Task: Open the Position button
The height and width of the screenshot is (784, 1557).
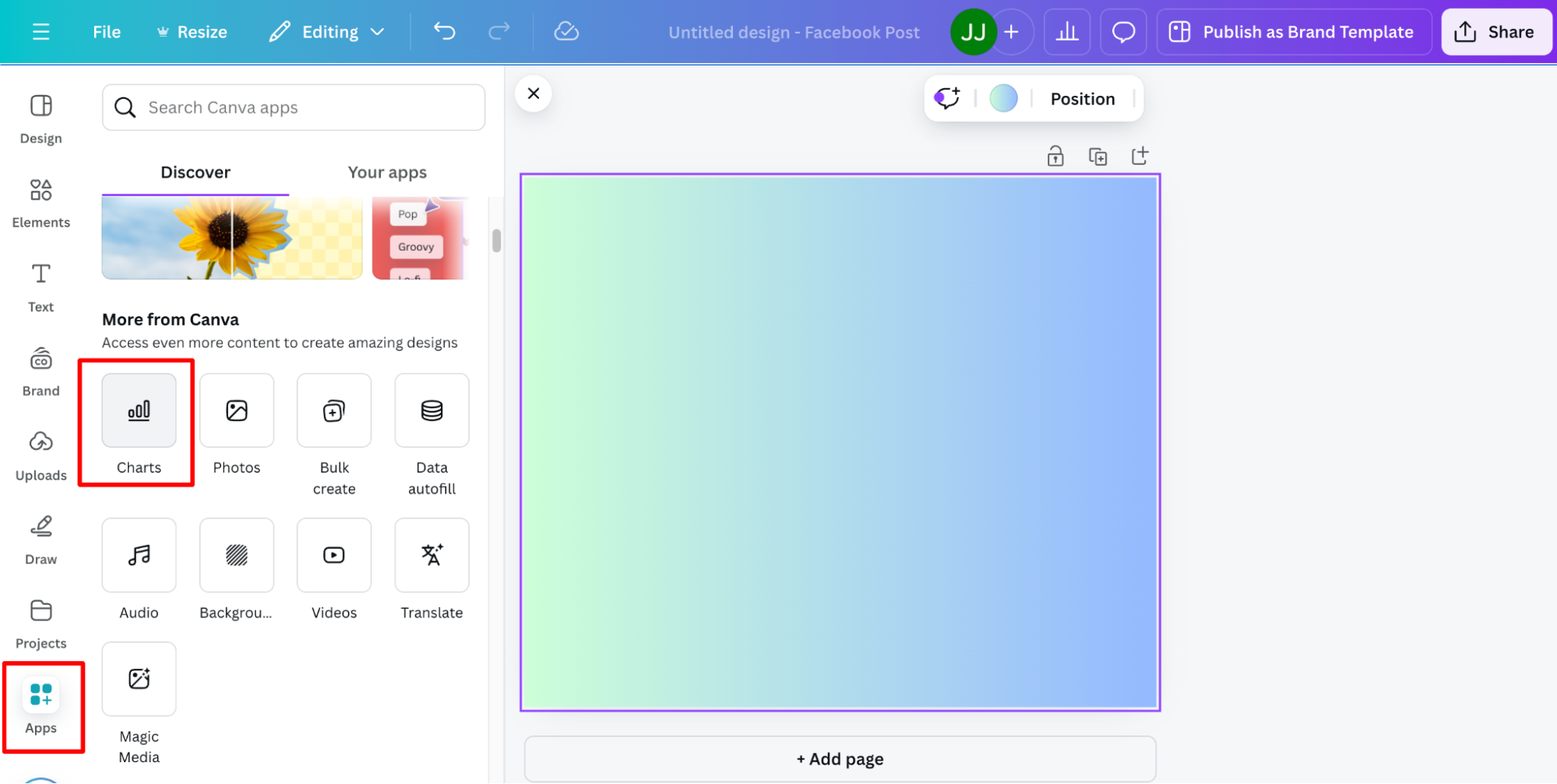Action: [1083, 99]
